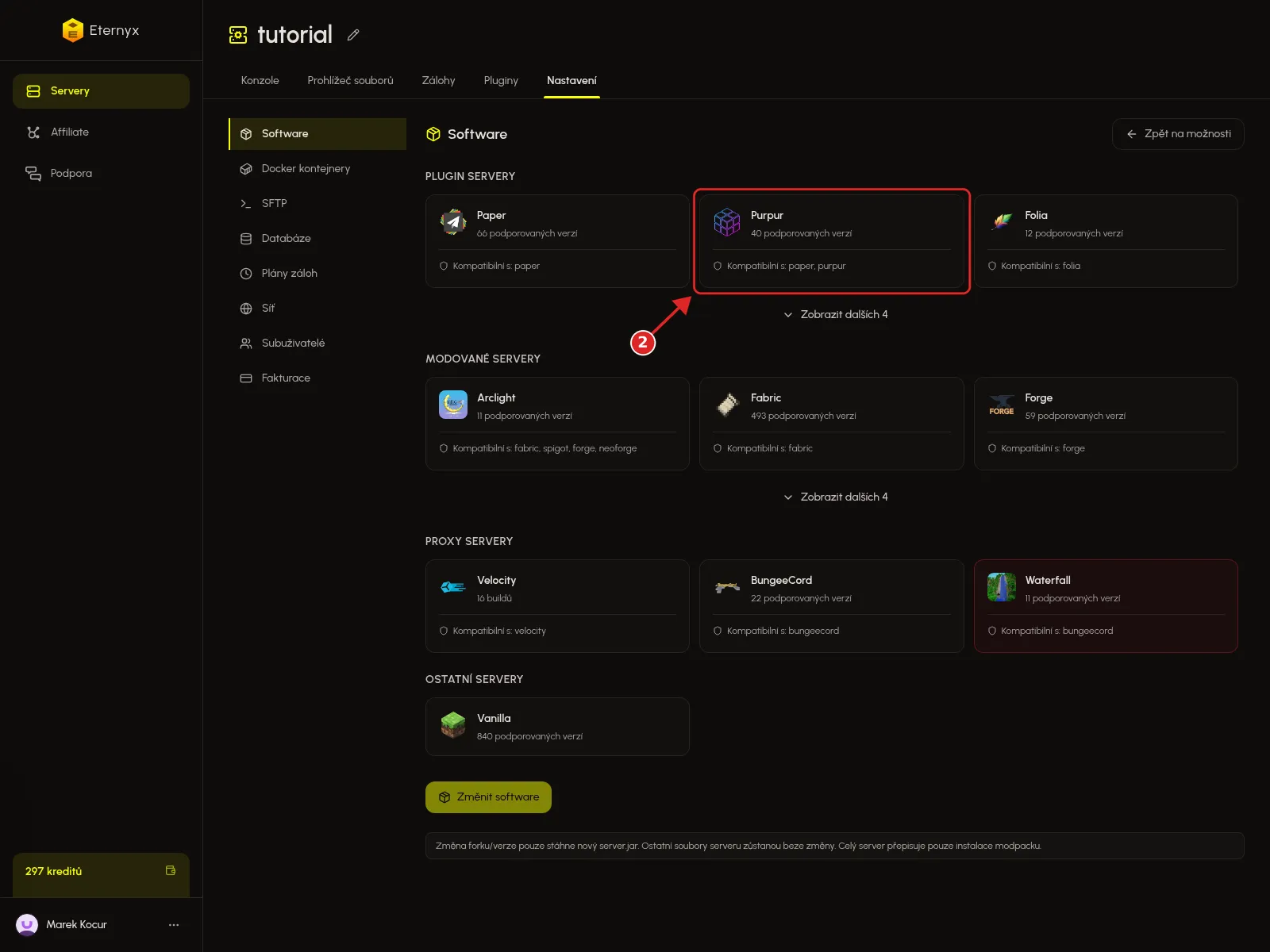Open the Prohlížeč souborů tab

(x=350, y=81)
